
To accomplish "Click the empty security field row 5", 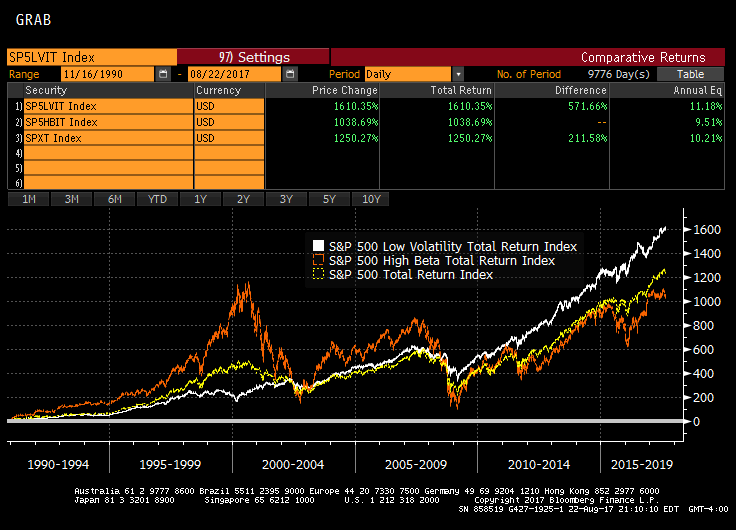I will click(x=108, y=168).
